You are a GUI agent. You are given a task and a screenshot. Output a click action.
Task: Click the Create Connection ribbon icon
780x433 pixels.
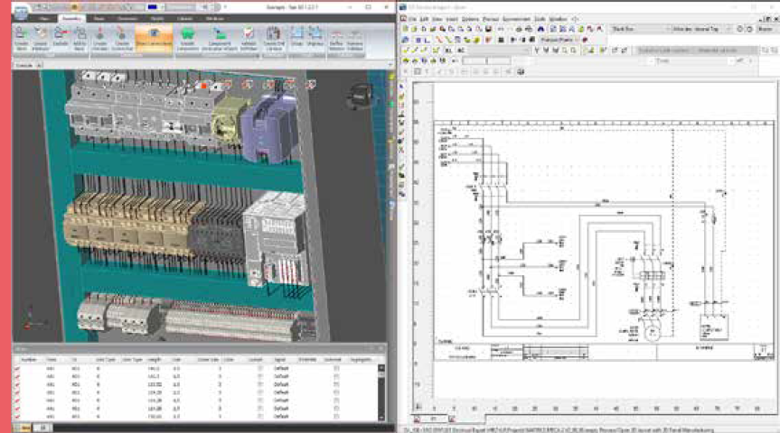tap(122, 38)
